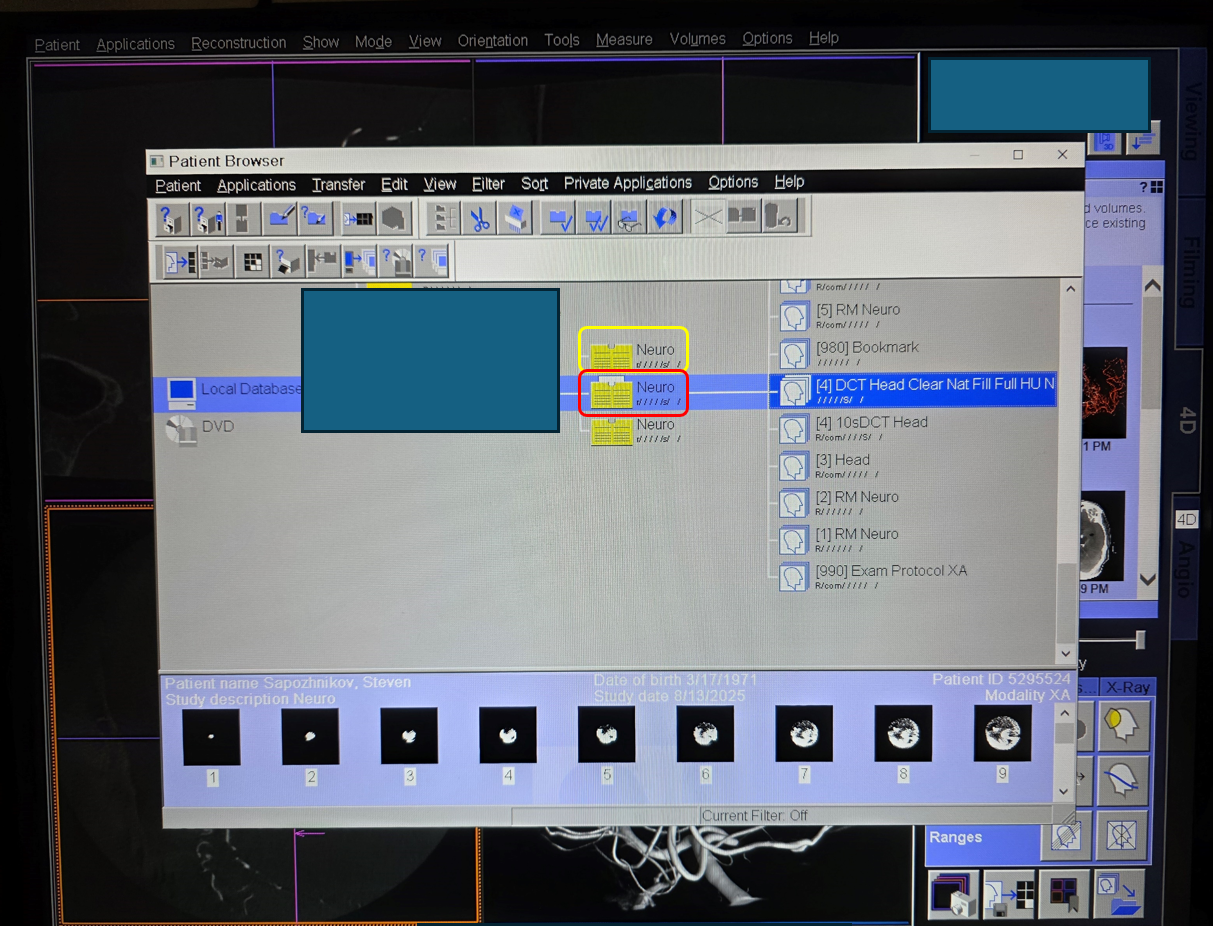Select image thumbnail number 5
The height and width of the screenshot is (926, 1213).
[x=606, y=735]
